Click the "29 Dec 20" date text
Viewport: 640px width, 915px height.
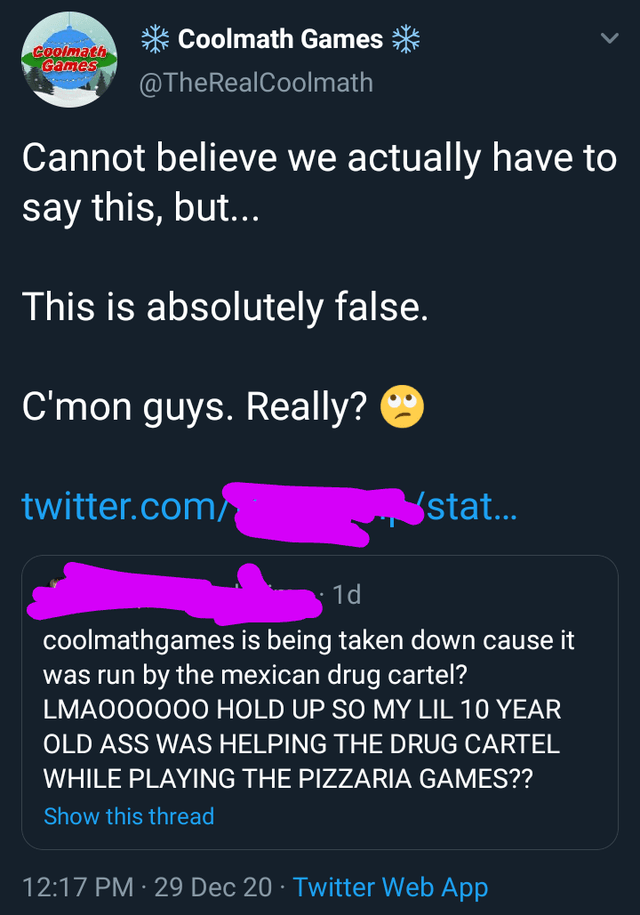[212, 886]
